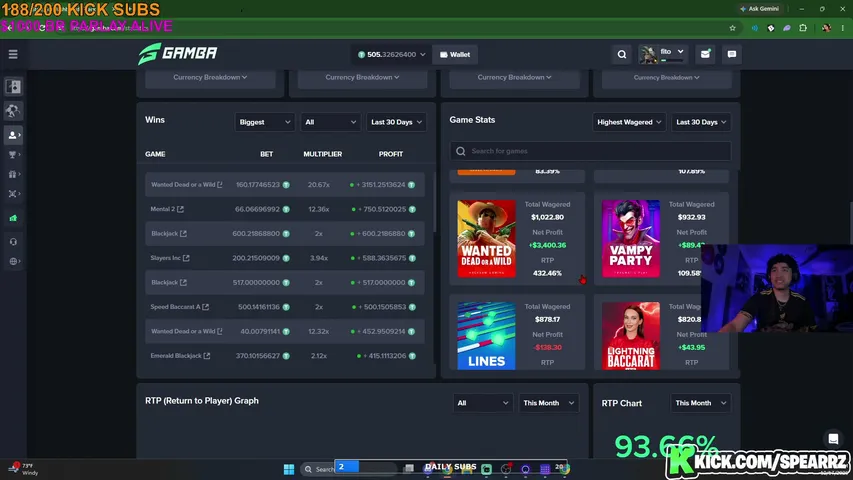Screen dimensions: 853x480
Task: Open Game Stats Last 30 Days dropdown
Action: pyautogui.click(x=701, y=122)
